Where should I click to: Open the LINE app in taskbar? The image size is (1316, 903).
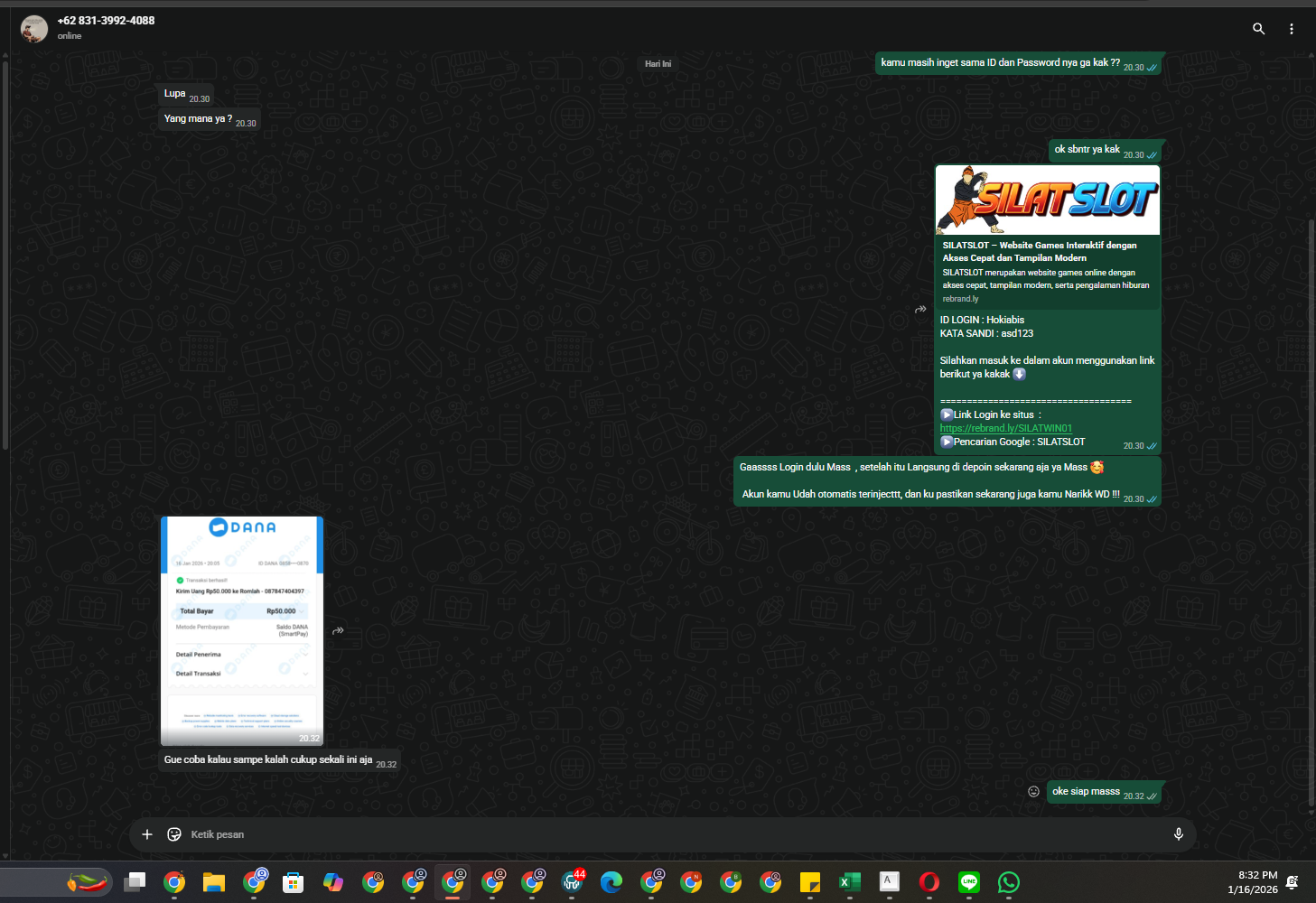coord(969,882)
